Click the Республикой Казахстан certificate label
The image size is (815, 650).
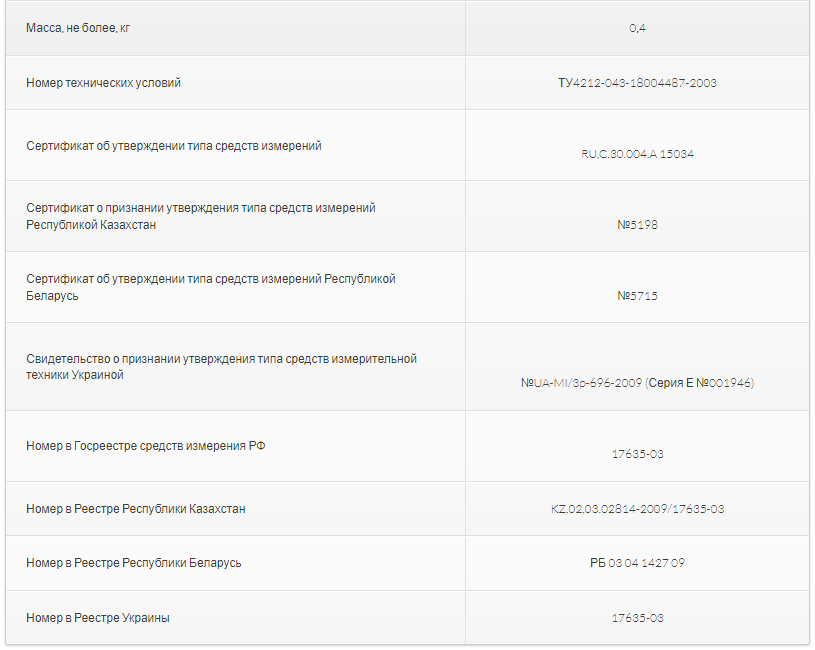(201, 216)
